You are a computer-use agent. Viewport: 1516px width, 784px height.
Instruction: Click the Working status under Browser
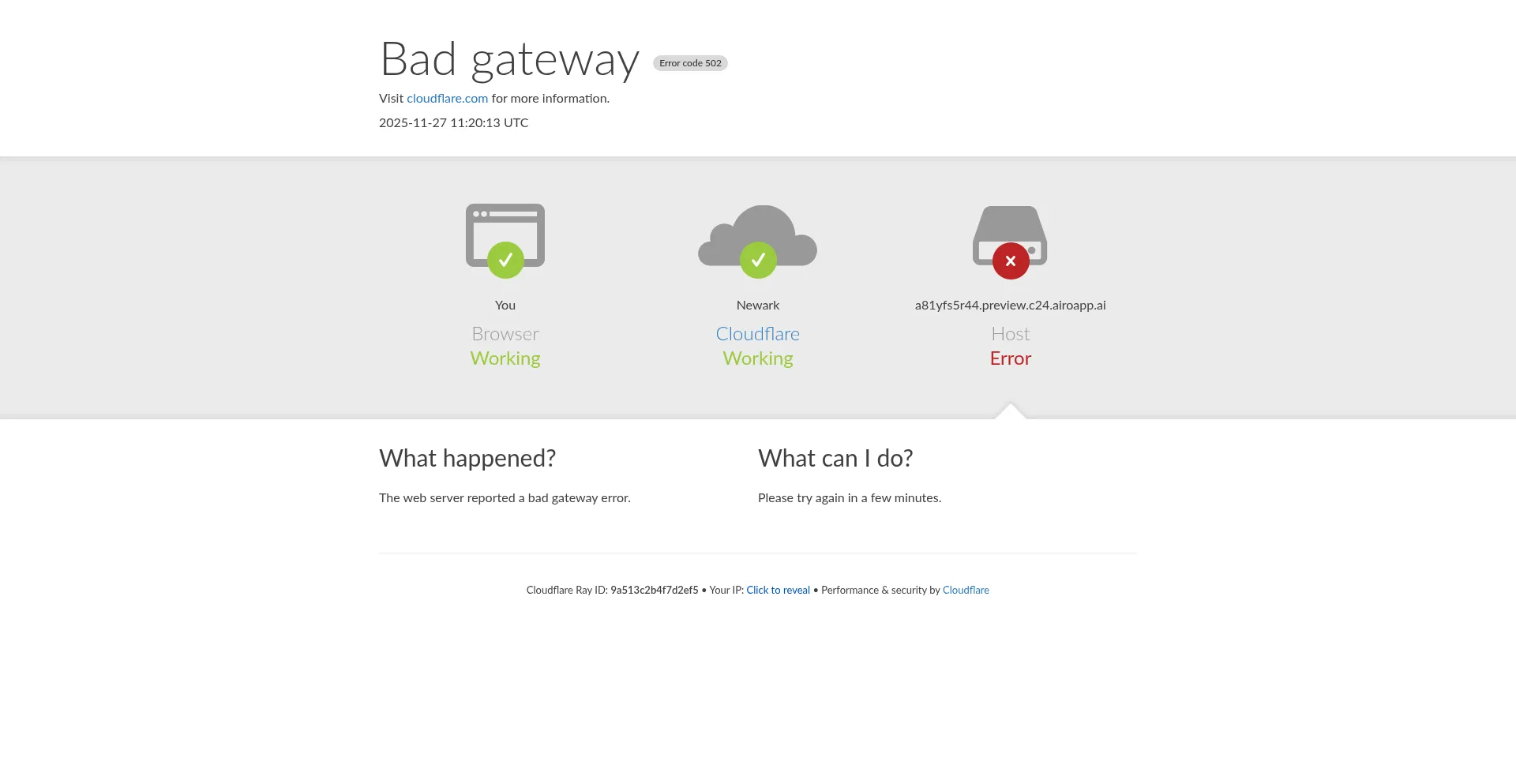pyautogui.click(x=505, y=358)
